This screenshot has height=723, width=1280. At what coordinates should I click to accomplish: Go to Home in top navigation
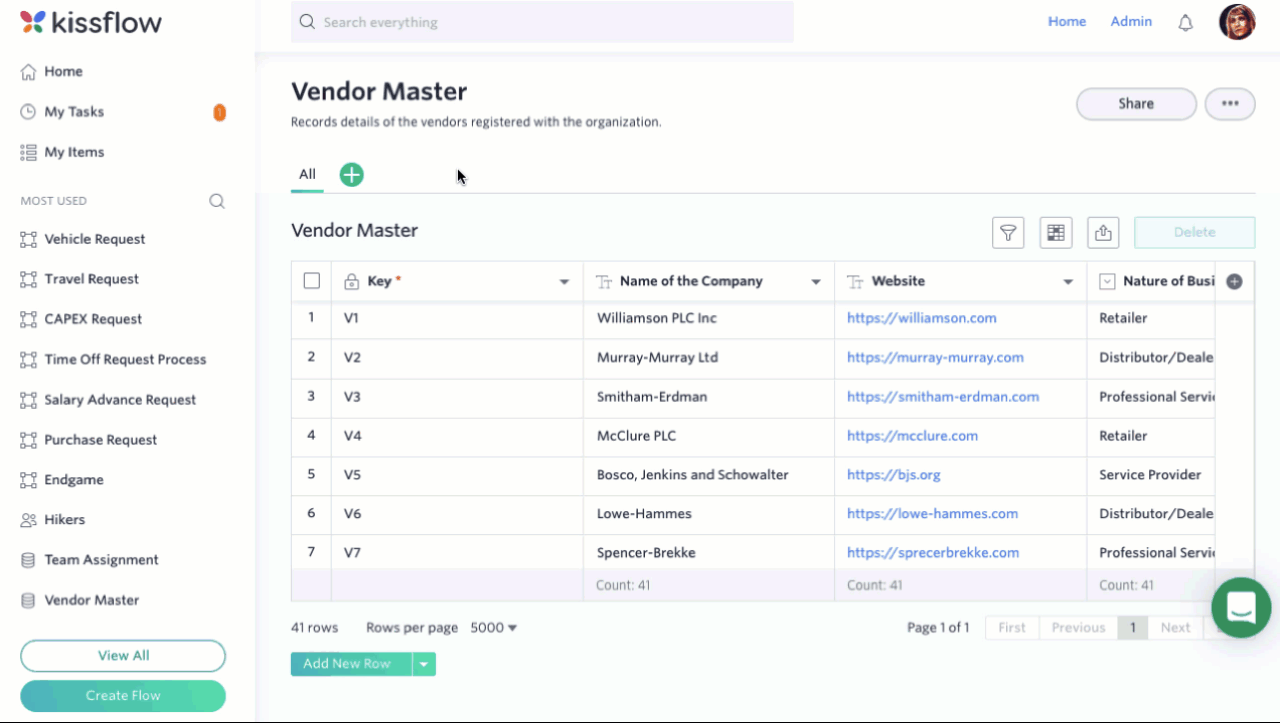(x=1067, y=21)
